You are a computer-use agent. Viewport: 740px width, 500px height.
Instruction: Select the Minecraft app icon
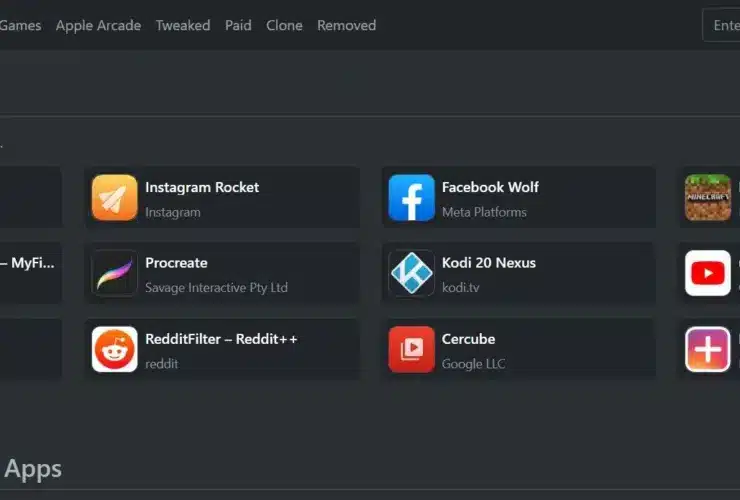(707, 197)
